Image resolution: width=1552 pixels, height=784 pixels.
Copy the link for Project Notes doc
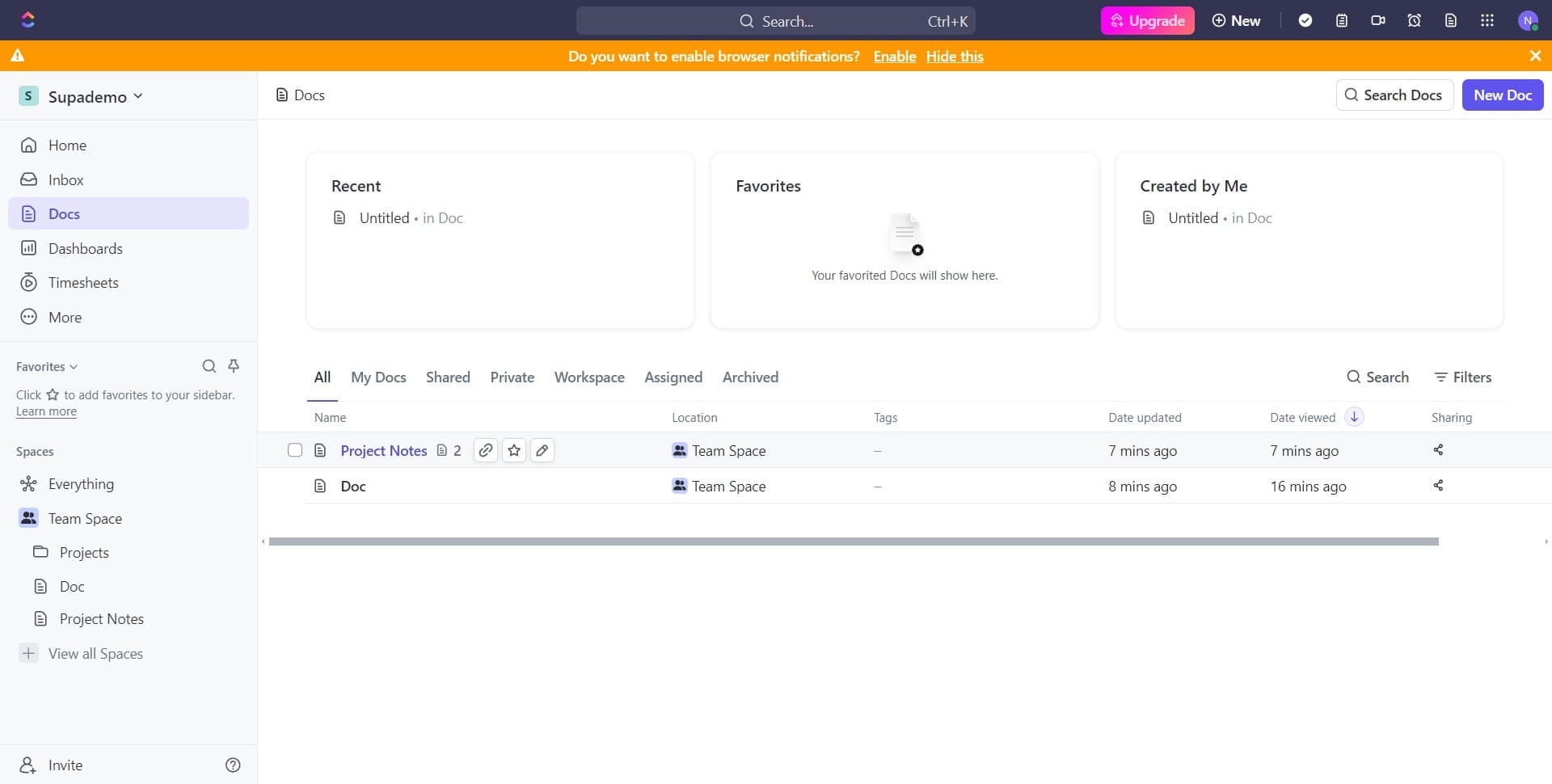(485, 450)
